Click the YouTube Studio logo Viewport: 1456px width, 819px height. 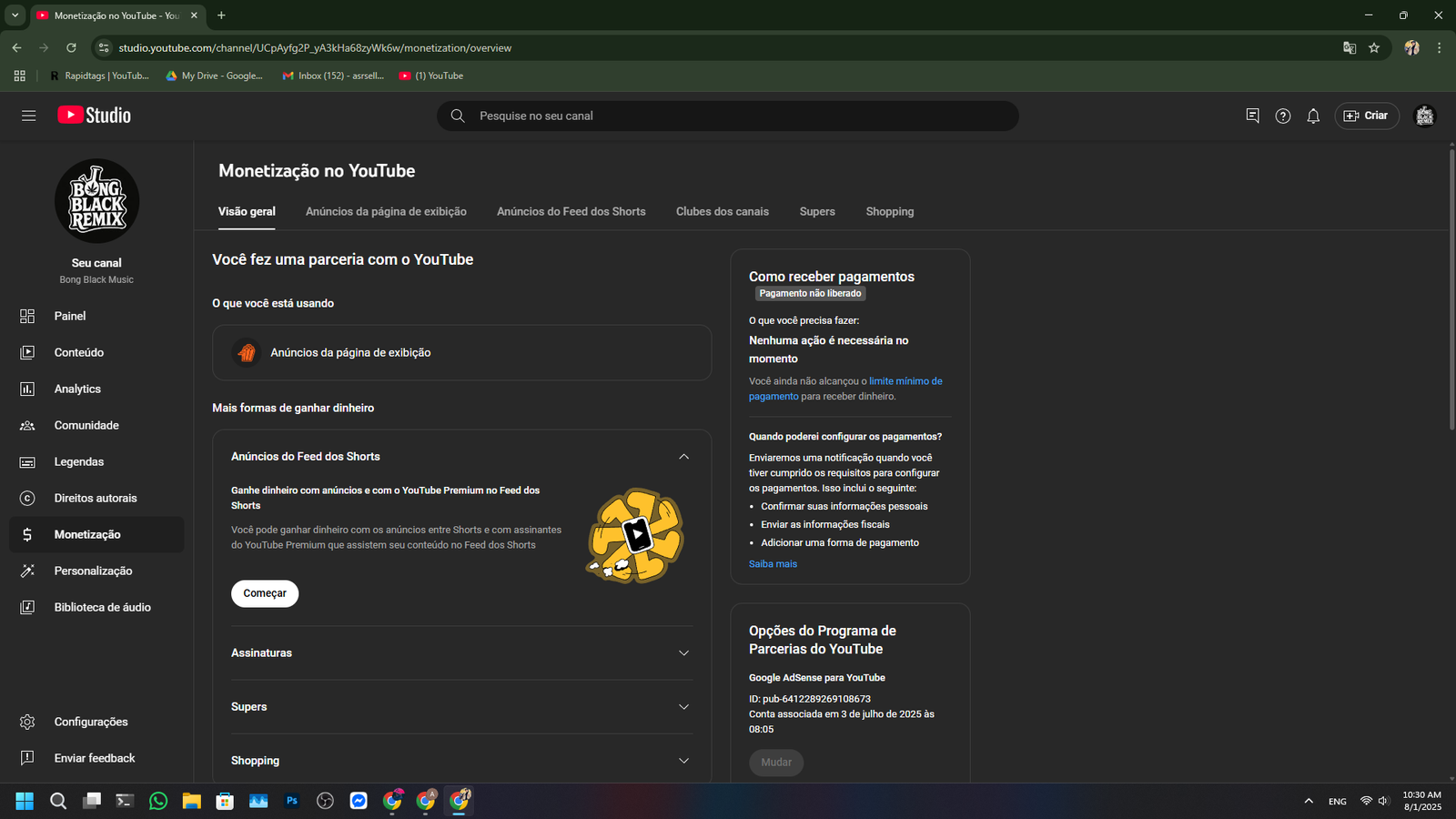point(95,116)
